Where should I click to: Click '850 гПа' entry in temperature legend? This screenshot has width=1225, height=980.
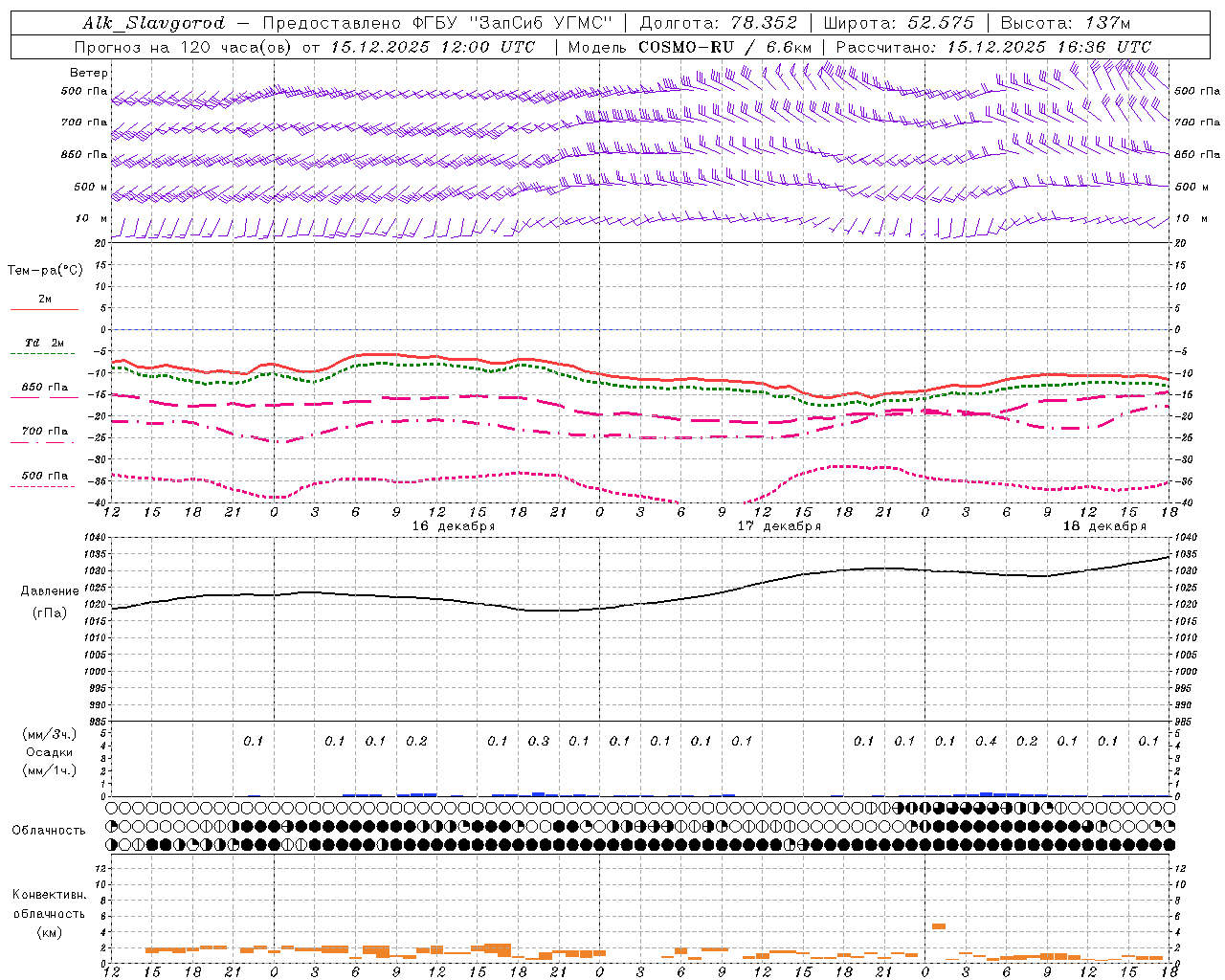pyautogui.click(x=45, y=388)
